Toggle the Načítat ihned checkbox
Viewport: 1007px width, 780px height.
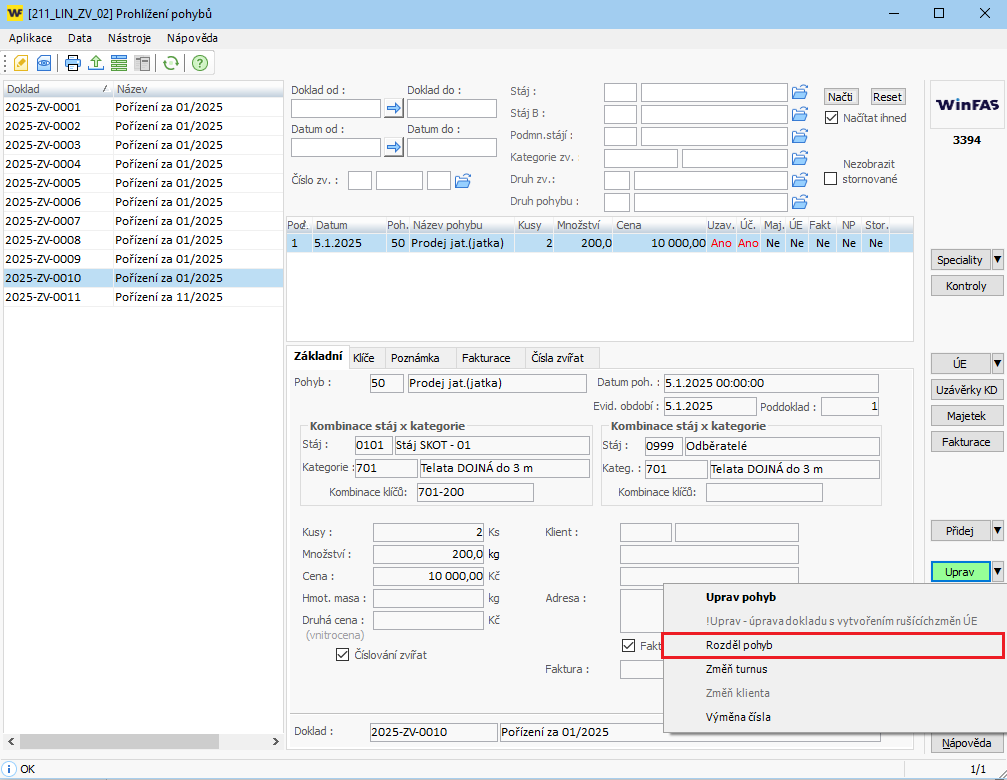click(x=830, y=118)
